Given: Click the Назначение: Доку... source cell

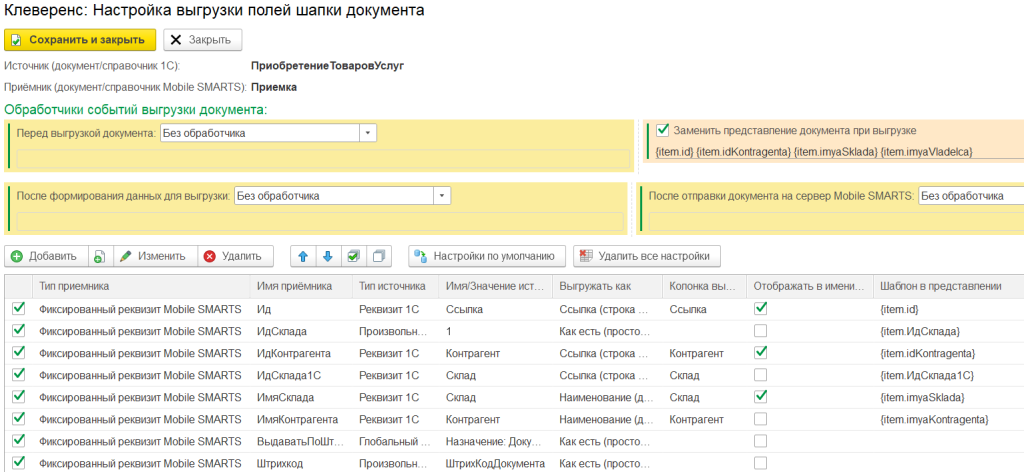Looking at the screenshot, I should (495, 441).
